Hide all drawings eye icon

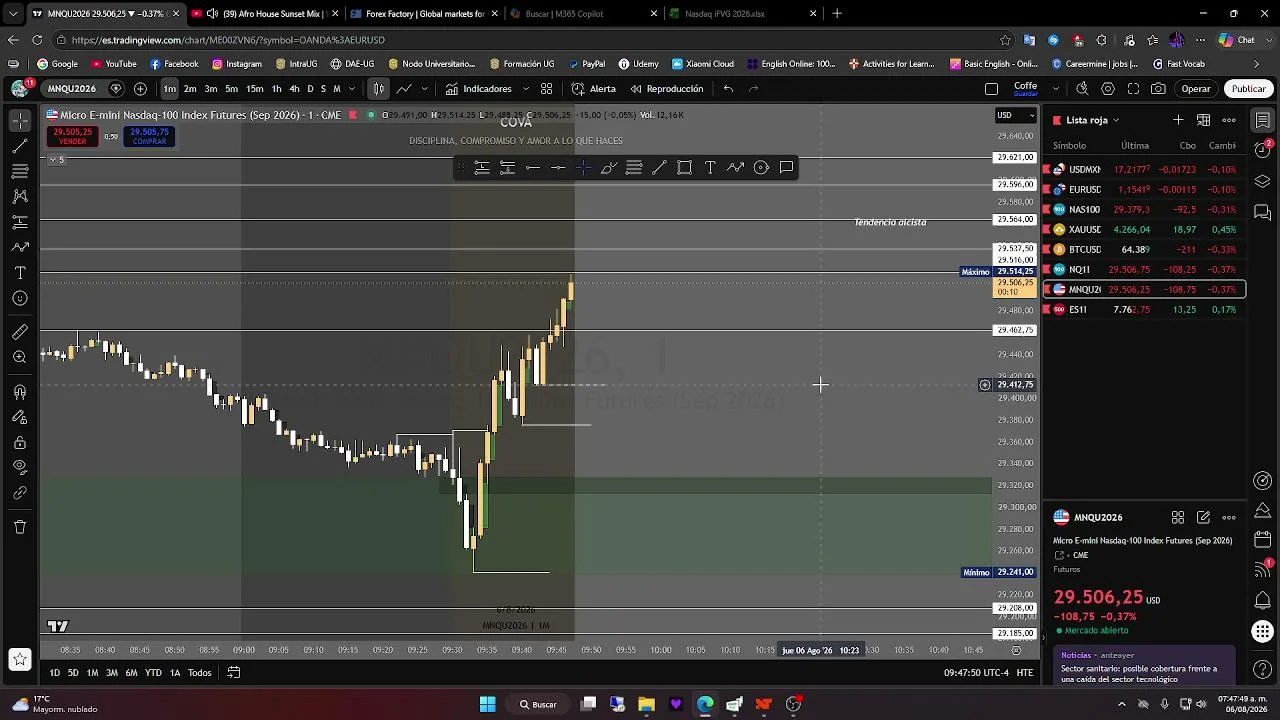pyautogui.click(x=20, y=466)
